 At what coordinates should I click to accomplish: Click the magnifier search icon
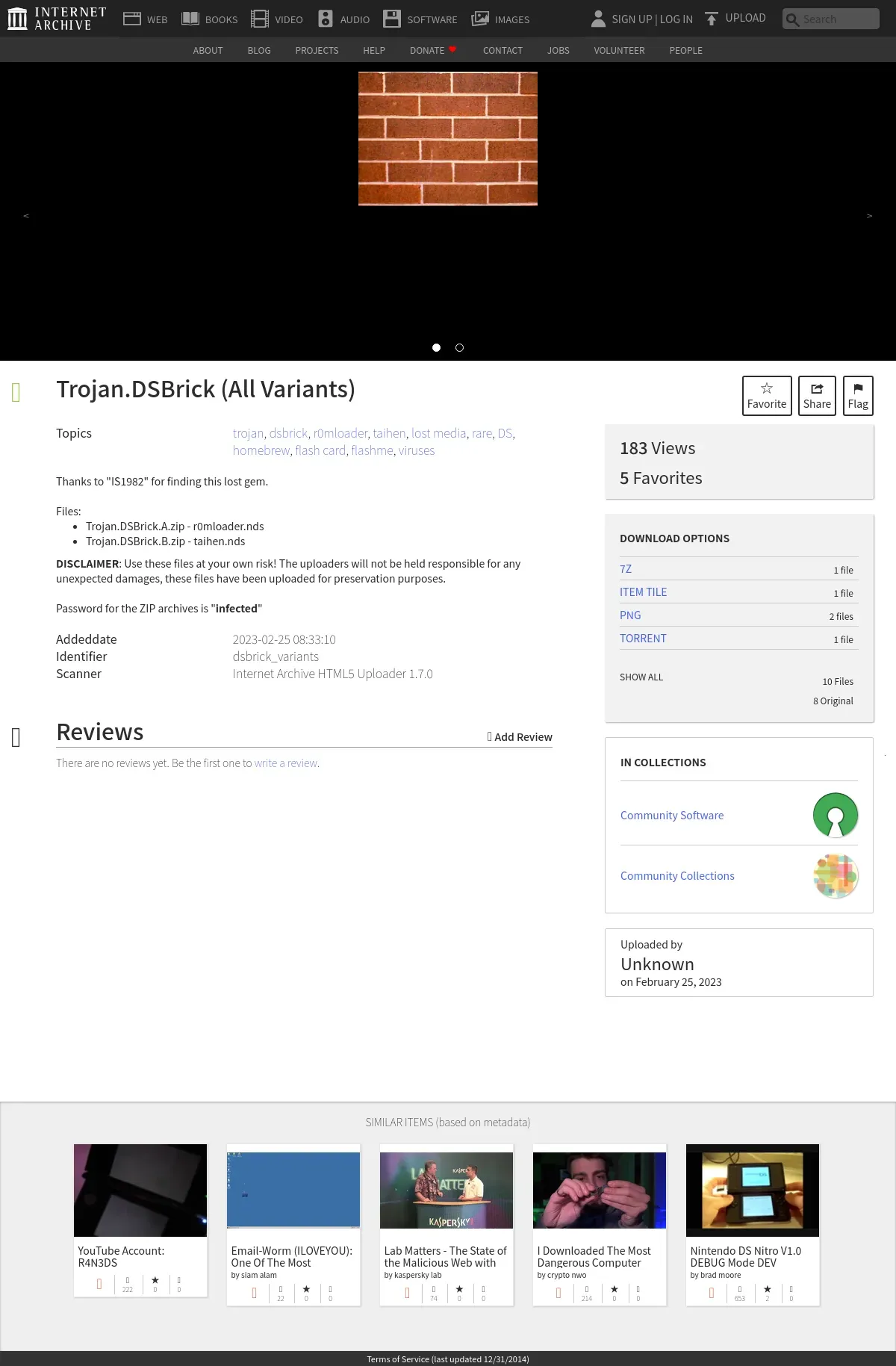[x=792, y=19]
